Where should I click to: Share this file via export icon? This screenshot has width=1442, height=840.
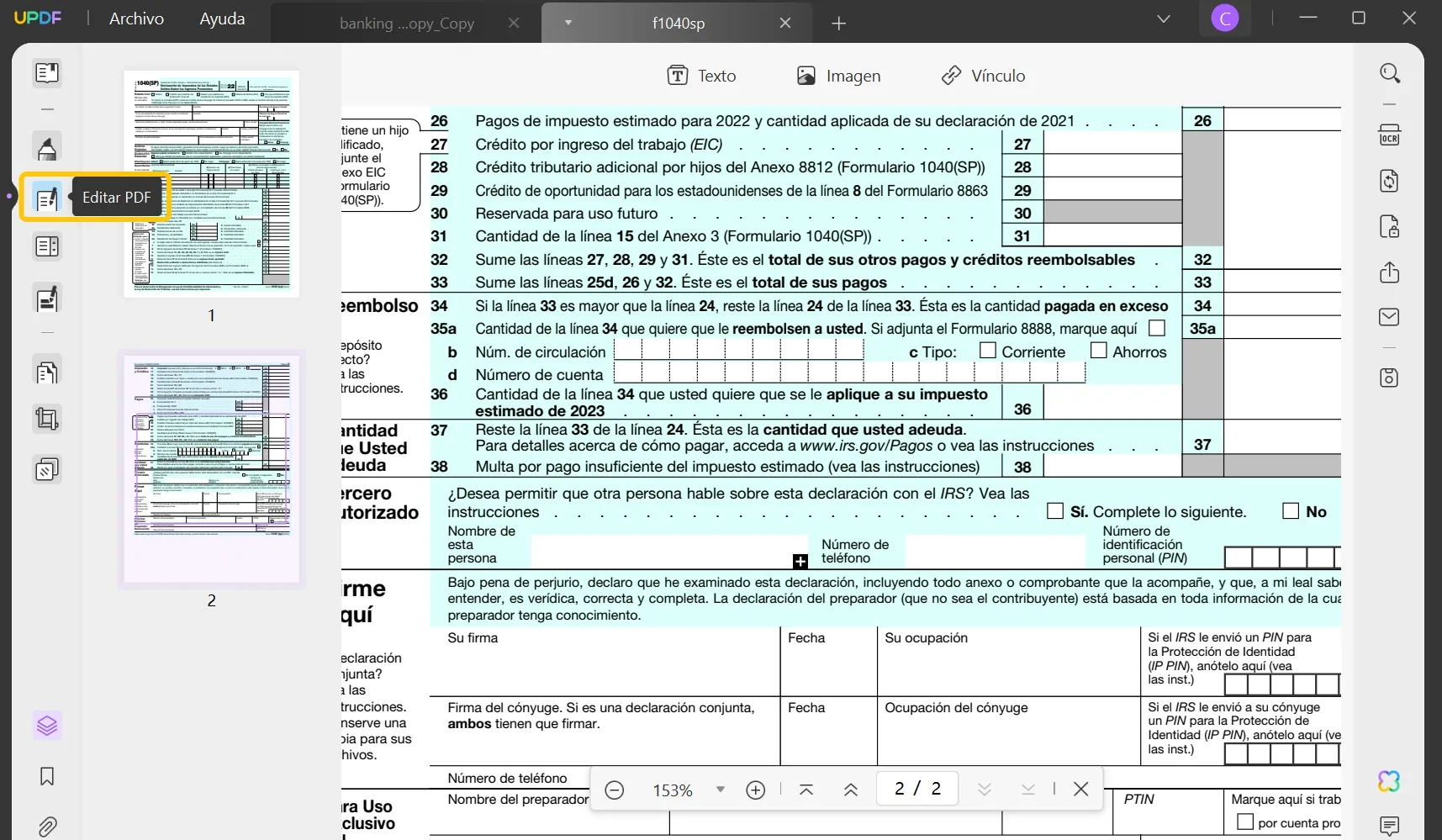(1390, 272)
